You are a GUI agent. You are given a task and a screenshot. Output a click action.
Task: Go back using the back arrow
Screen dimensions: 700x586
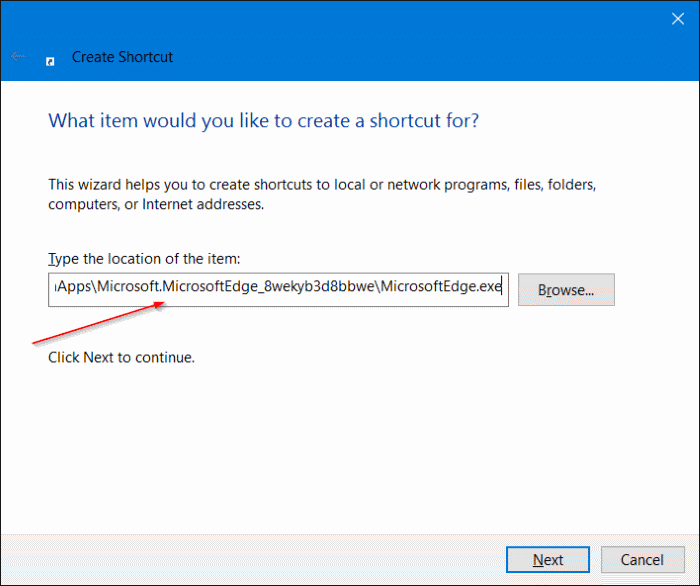pos(18,57)
